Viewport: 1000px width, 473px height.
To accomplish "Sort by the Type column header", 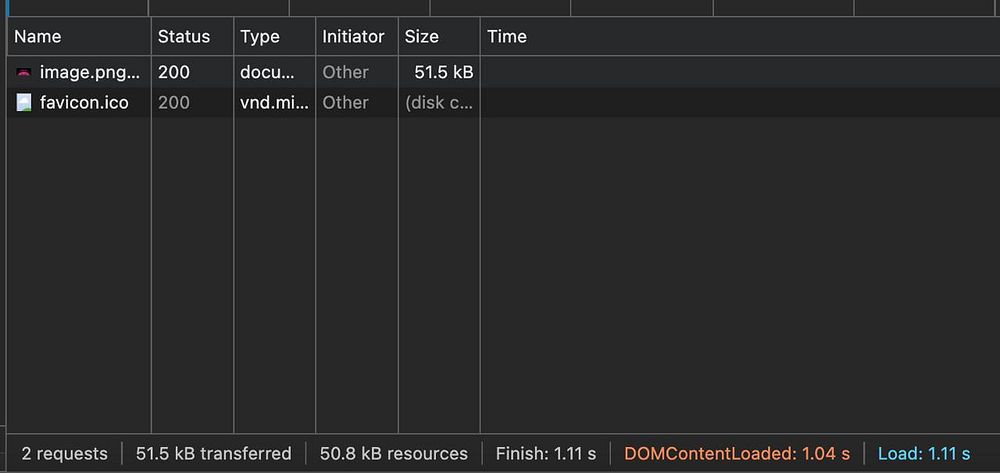I will 260,36.
